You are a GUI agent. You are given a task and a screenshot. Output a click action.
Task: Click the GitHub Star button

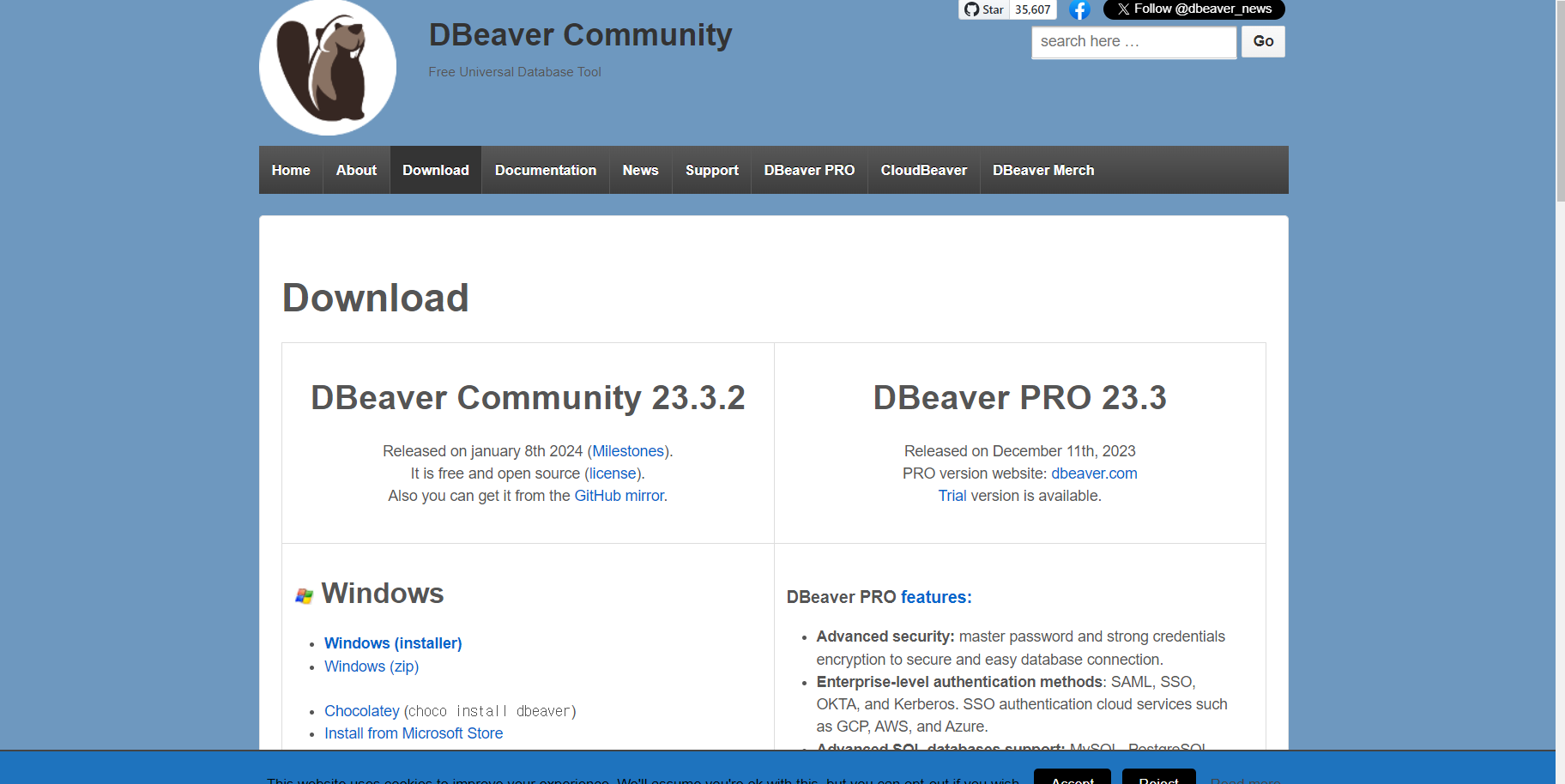(x=984, y=9)
